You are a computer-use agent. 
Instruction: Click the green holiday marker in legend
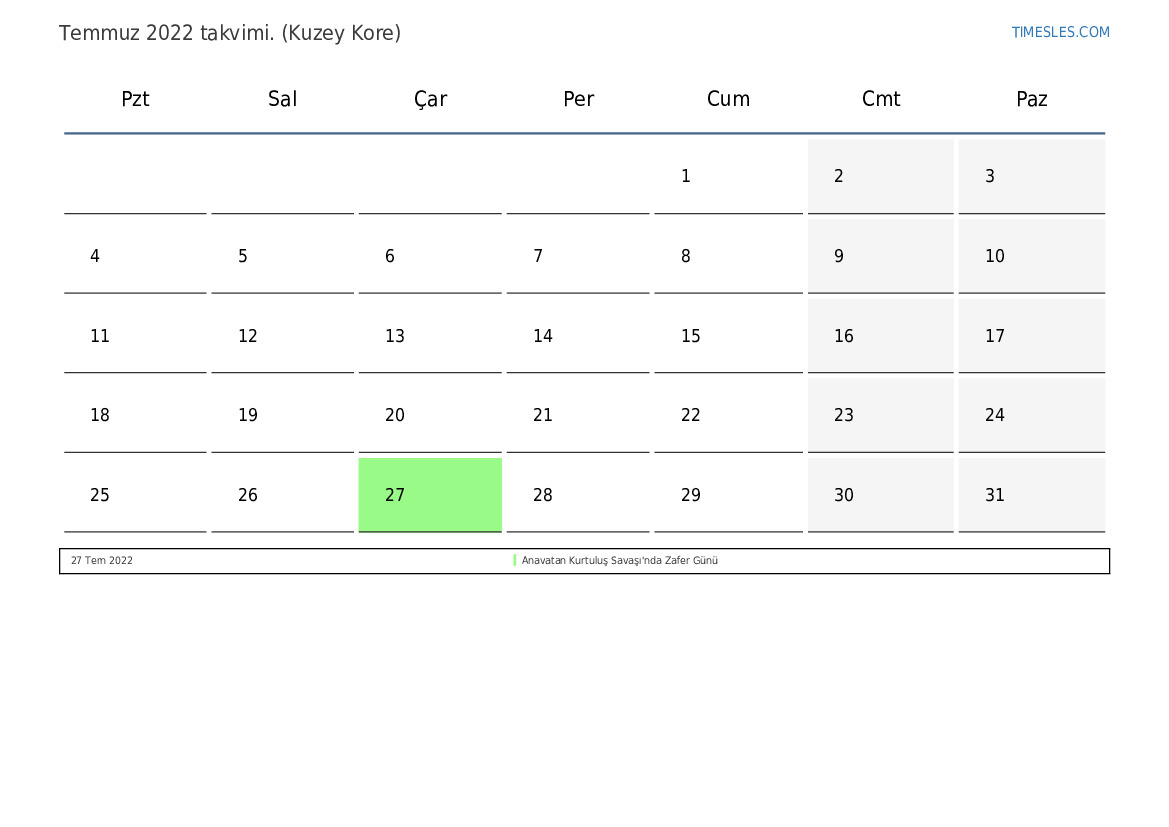(x=514, y=560)
